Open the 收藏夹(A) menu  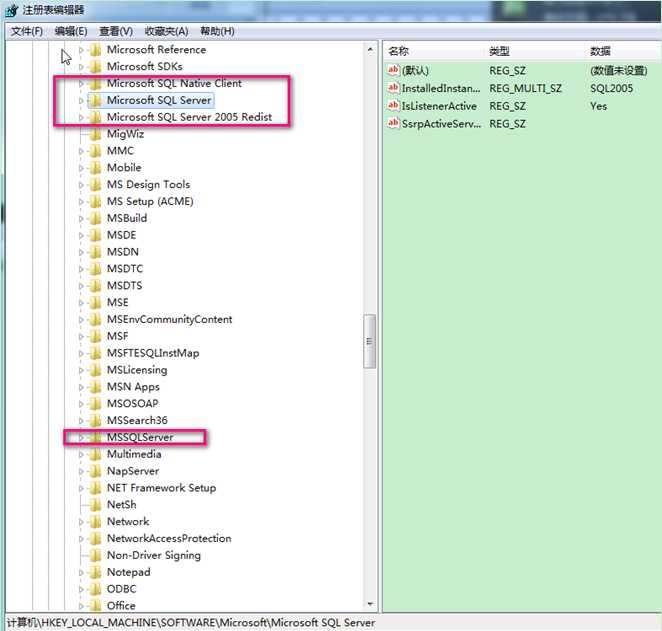(166, 31)
